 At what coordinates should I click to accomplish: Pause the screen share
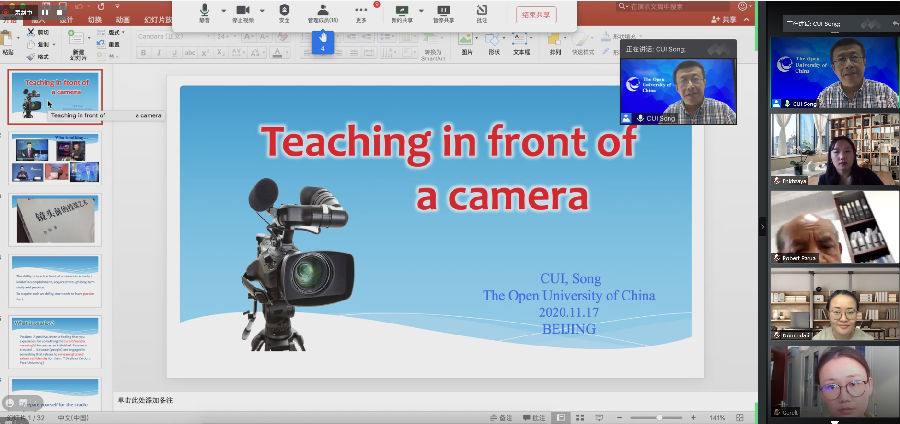(x=442, y=11)
